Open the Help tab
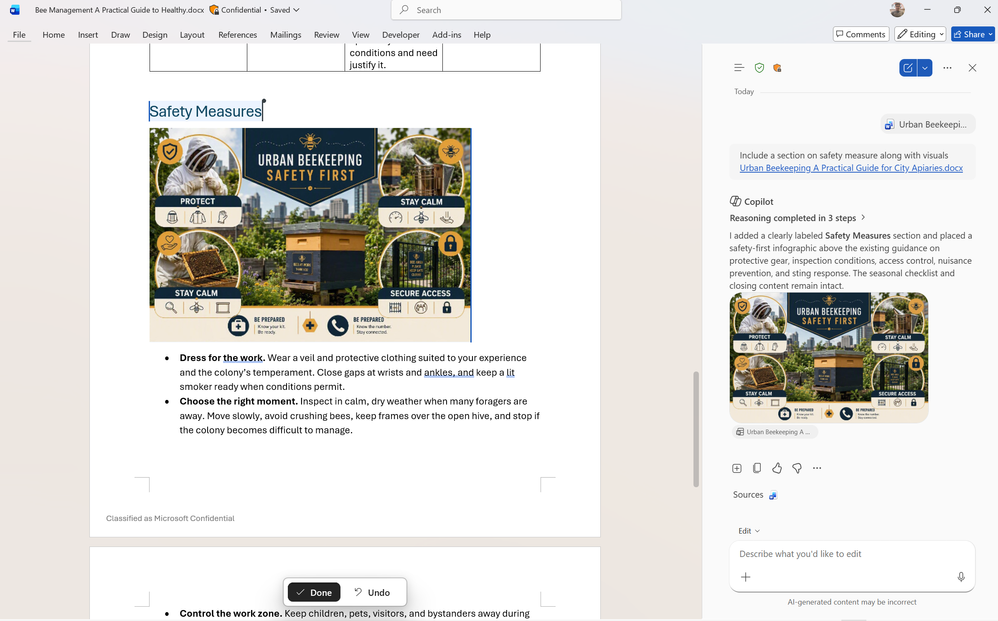The image size is (998, 621). click(x=482, y=34)
